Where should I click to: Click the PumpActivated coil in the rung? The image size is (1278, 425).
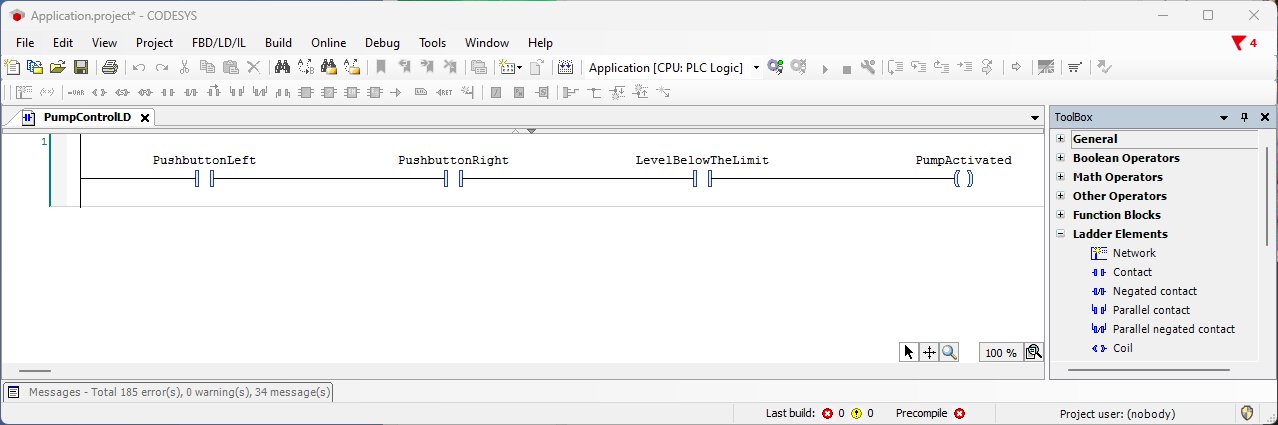[963, 180]
